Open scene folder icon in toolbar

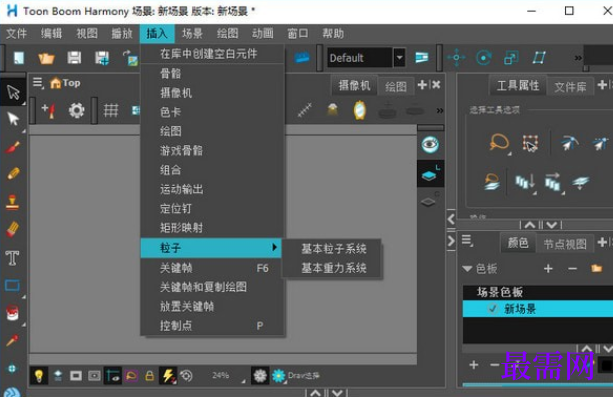[46, 58]
